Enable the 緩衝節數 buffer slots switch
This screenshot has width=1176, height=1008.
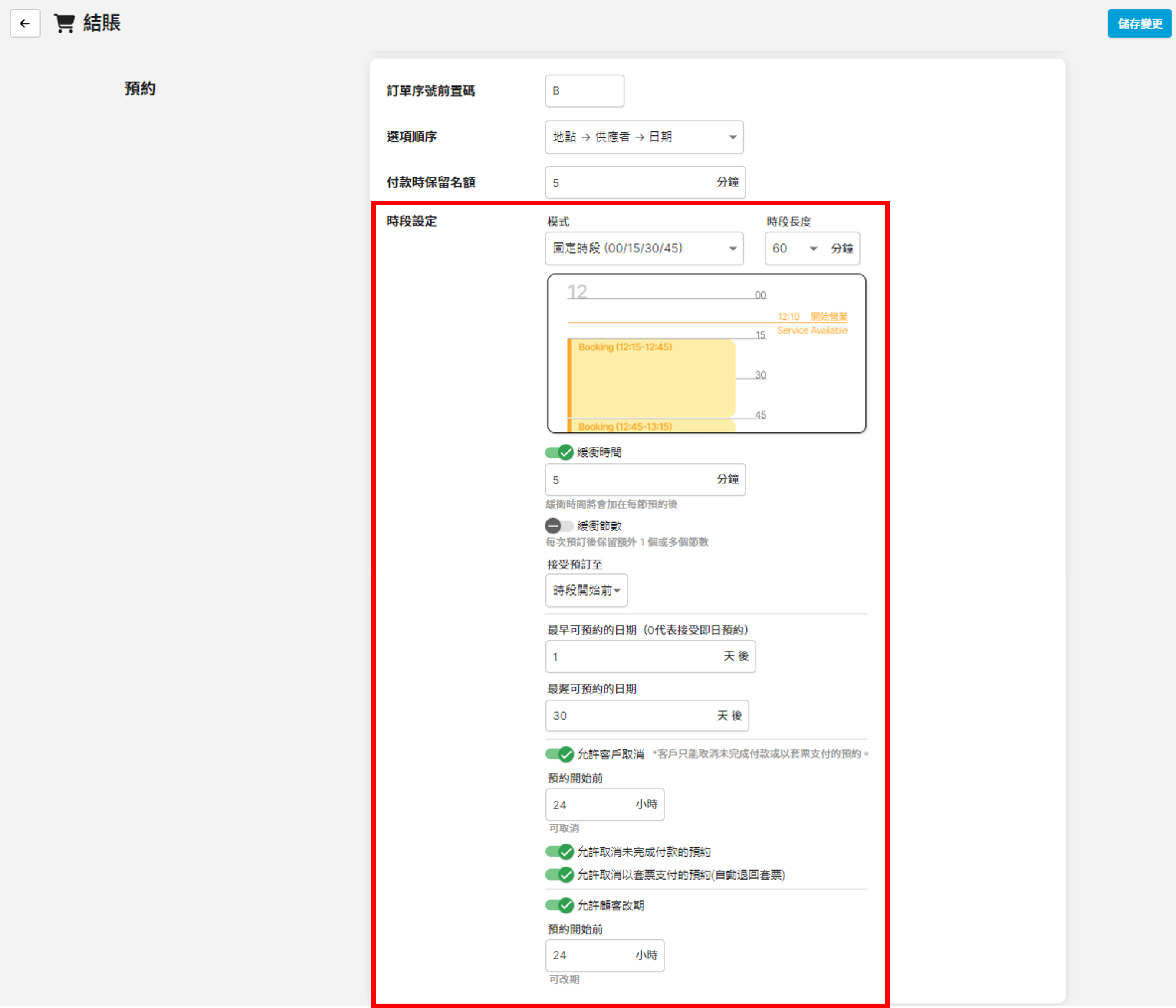pyautogui.click(x=559, y=526)
